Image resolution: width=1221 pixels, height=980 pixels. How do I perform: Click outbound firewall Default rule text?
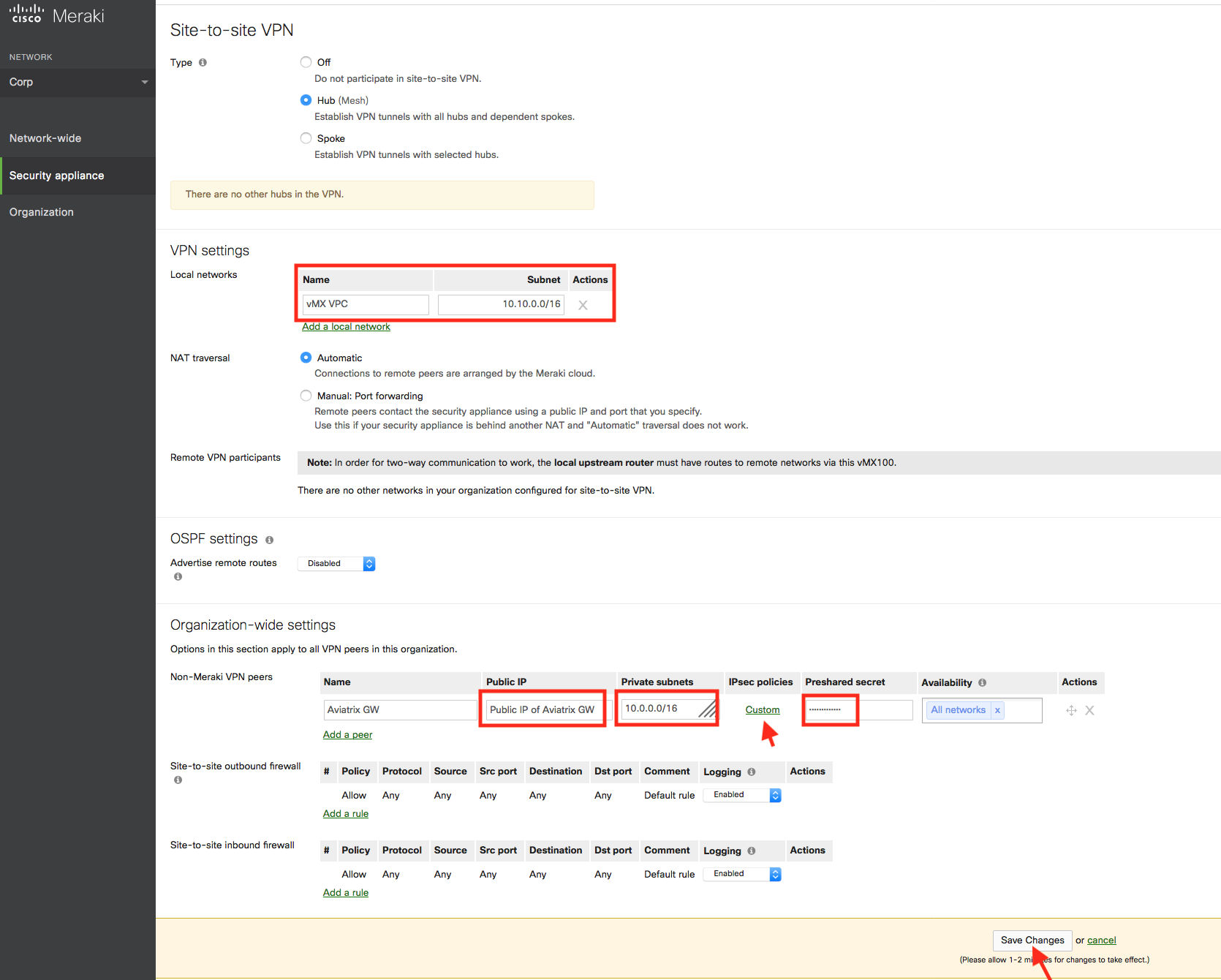pos(669,796)
